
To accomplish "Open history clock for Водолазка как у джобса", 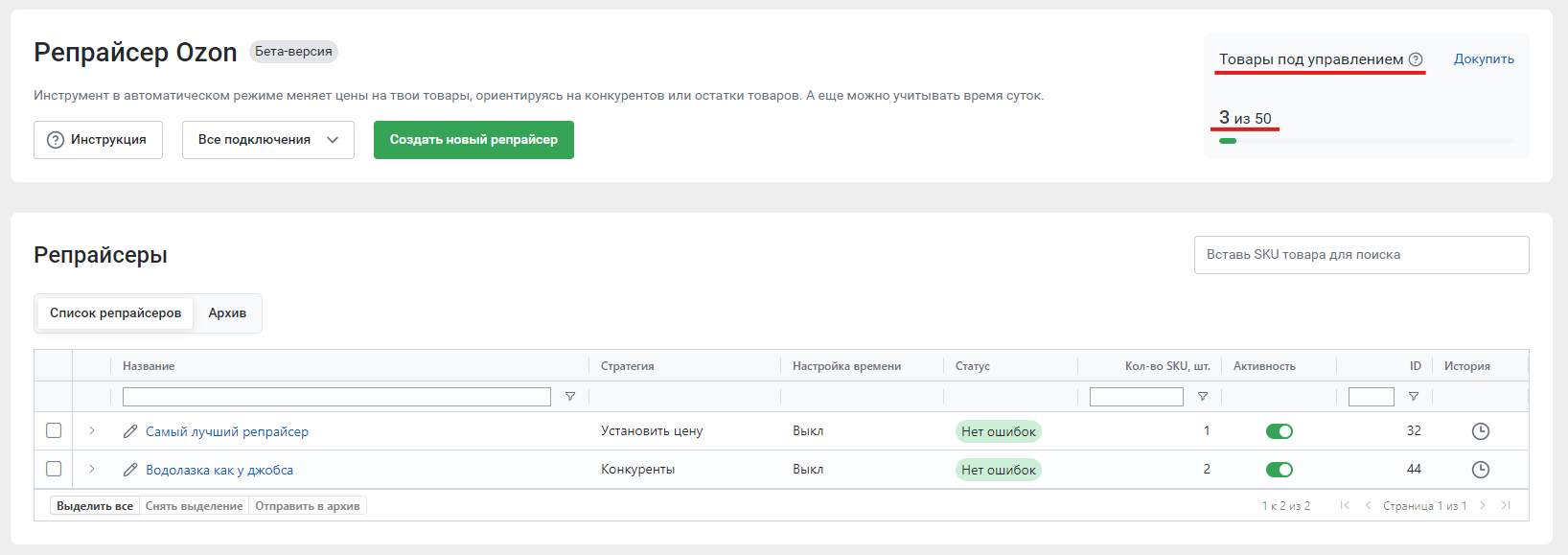I will (1481, 470).
